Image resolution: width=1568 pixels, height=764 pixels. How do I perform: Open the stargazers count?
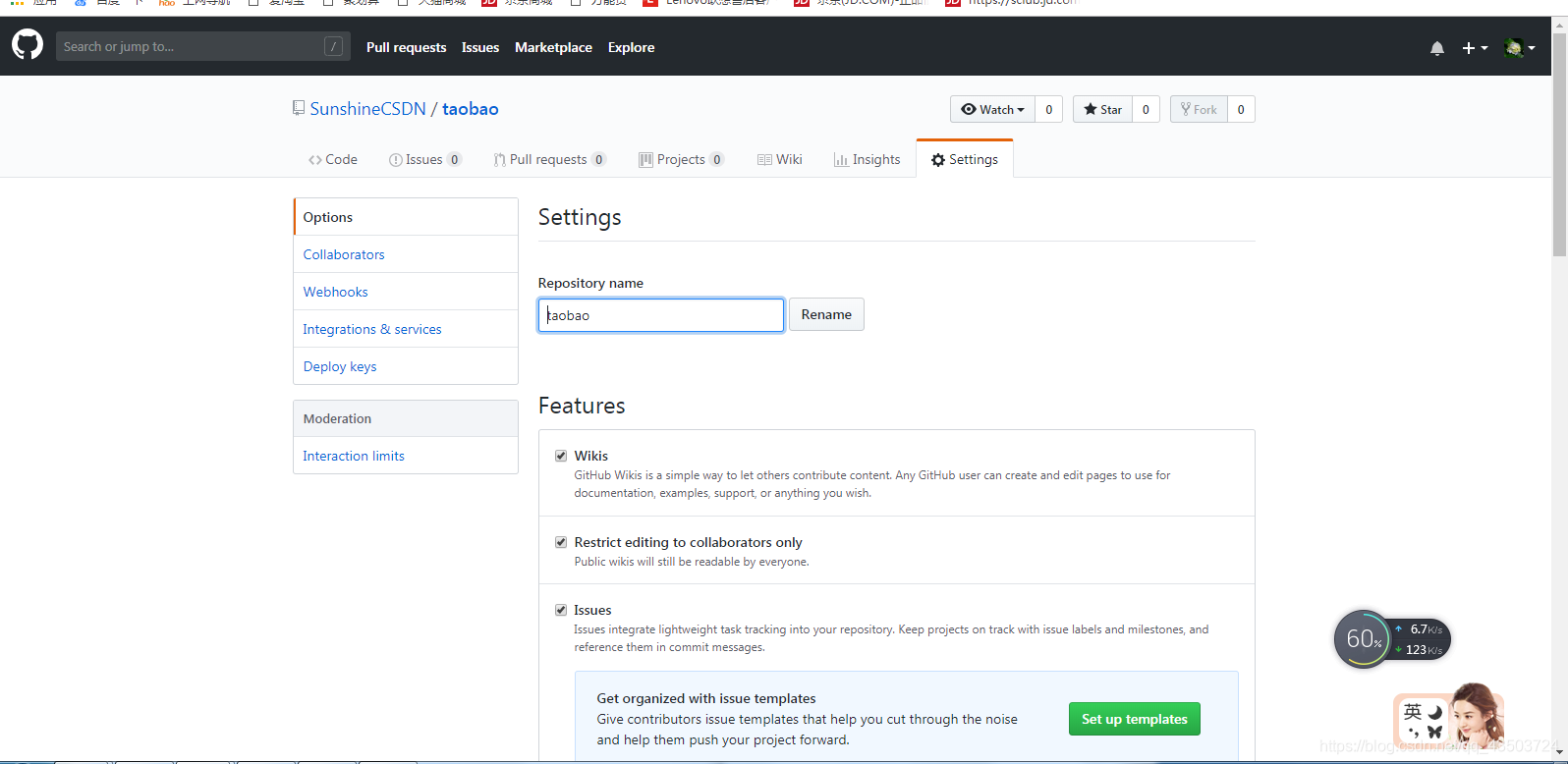point(1146,109)
